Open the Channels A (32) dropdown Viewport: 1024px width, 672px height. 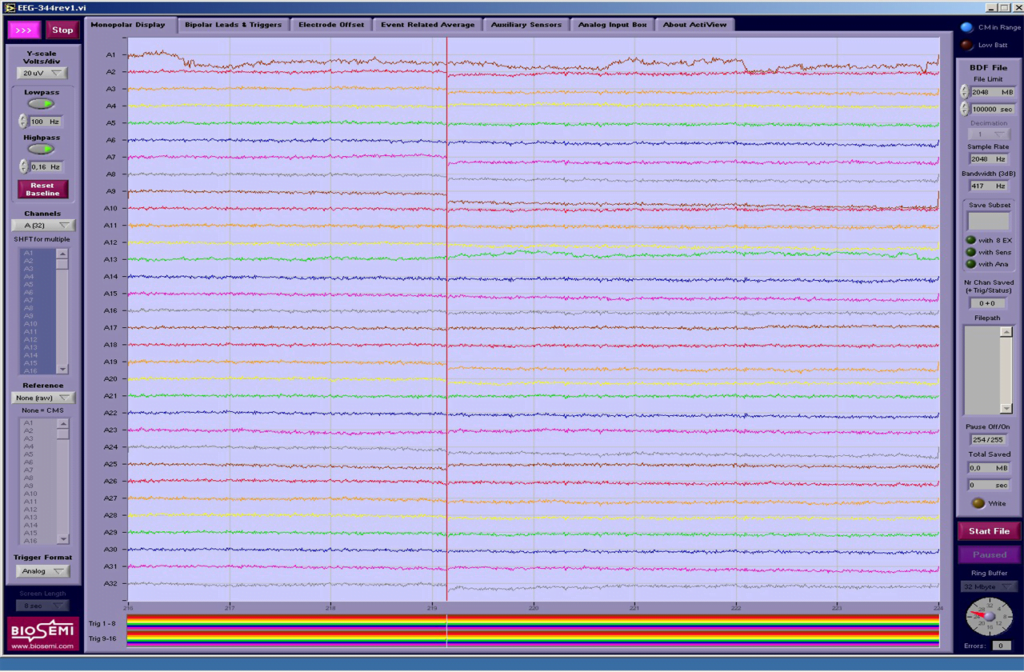(x=43, y=225)
